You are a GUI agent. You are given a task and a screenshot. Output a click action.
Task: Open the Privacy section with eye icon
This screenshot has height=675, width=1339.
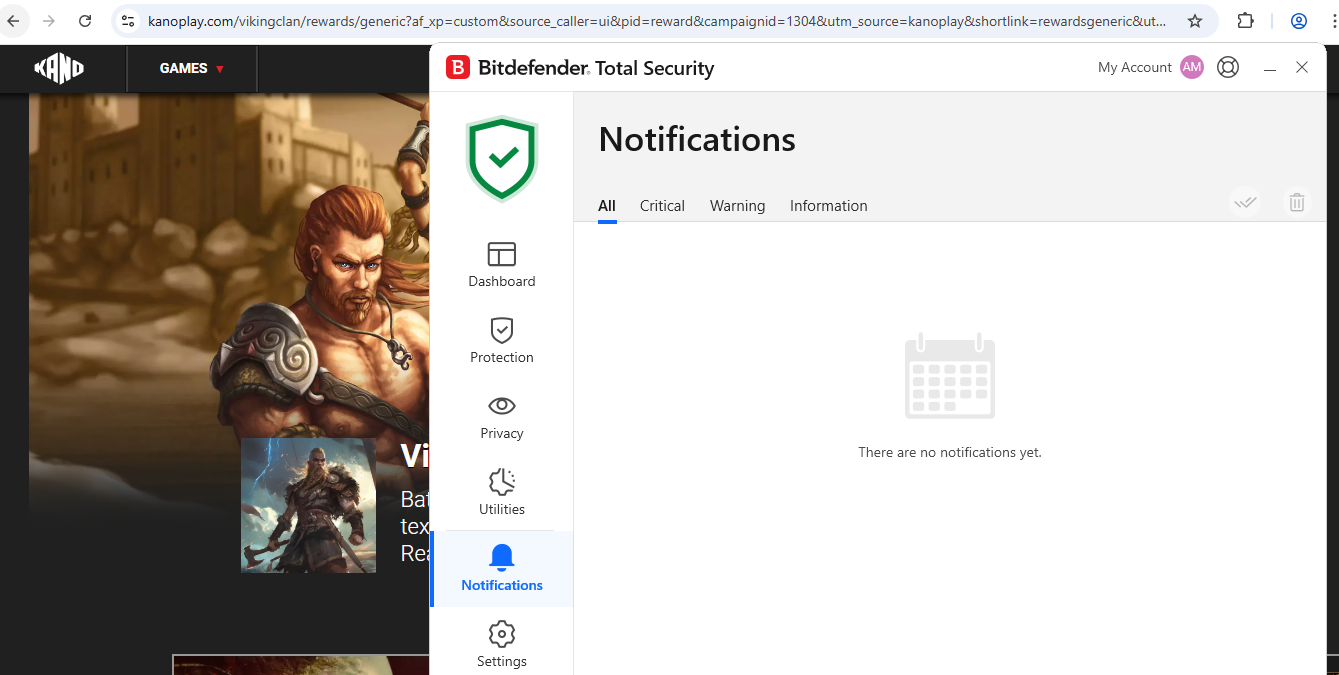tap(502, 417)
